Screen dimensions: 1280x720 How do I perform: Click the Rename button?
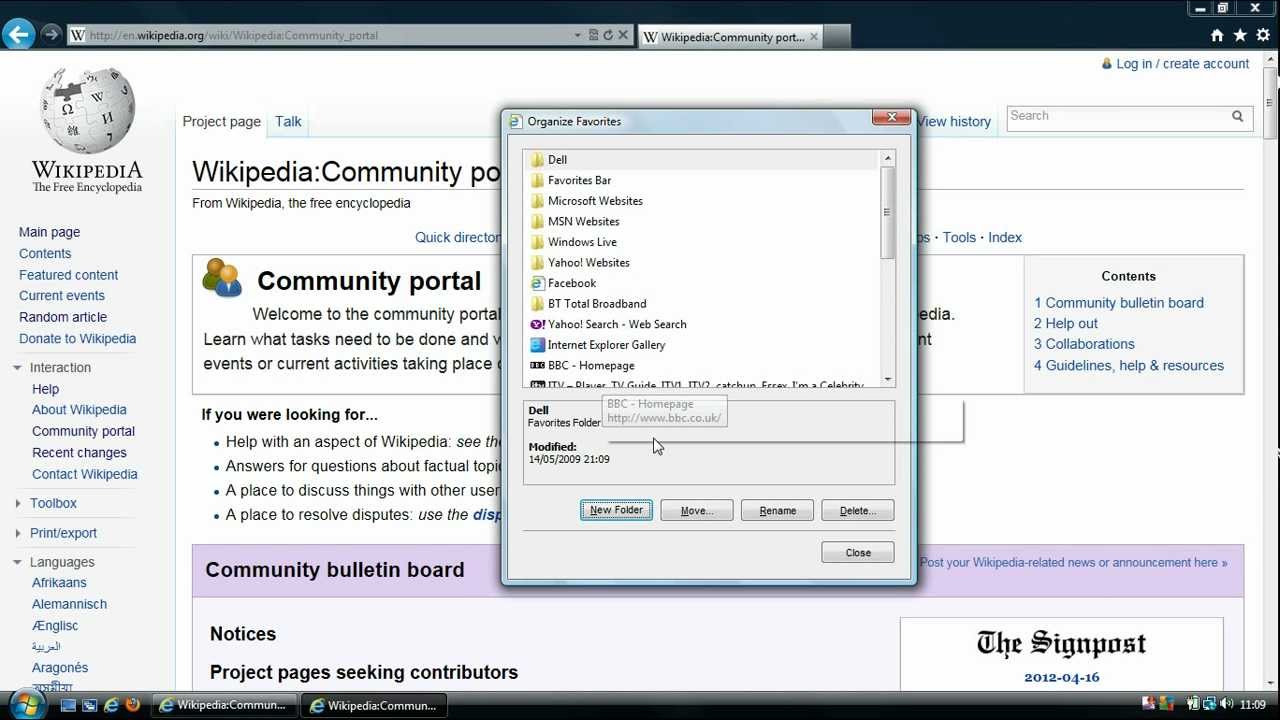tap(777, 510)
